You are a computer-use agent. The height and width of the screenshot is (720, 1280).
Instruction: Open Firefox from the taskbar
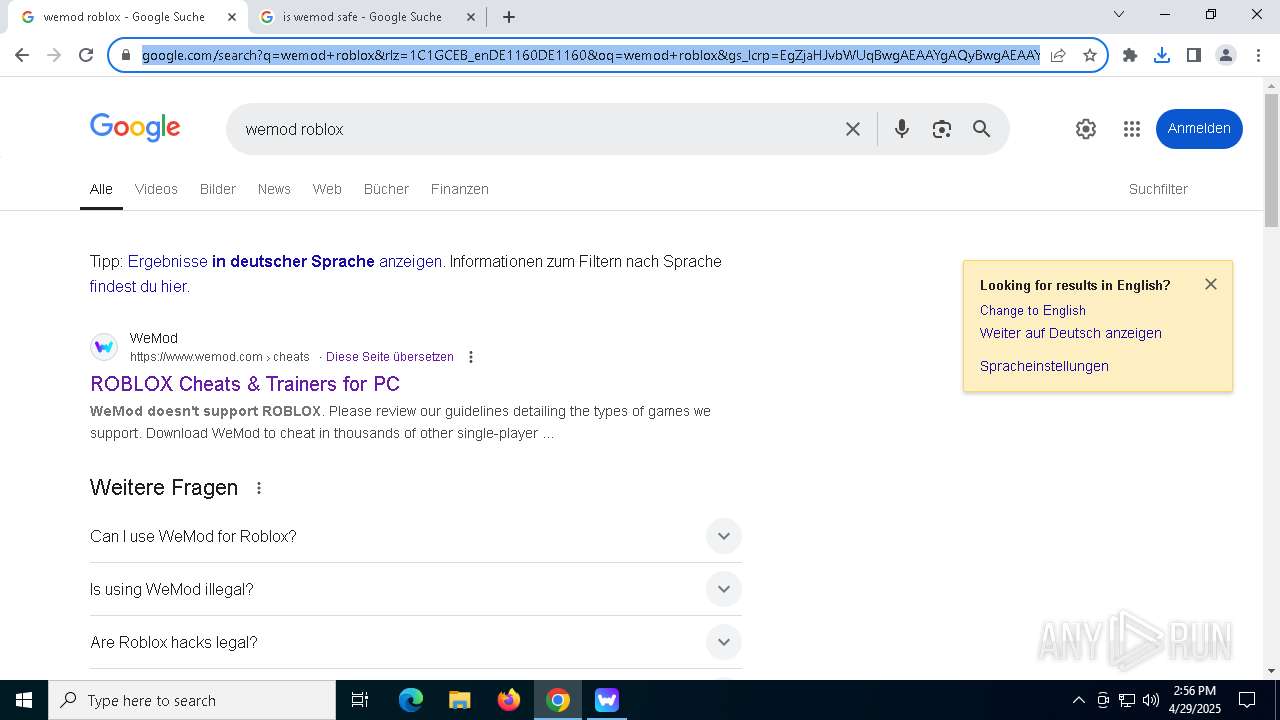(509, 700)
